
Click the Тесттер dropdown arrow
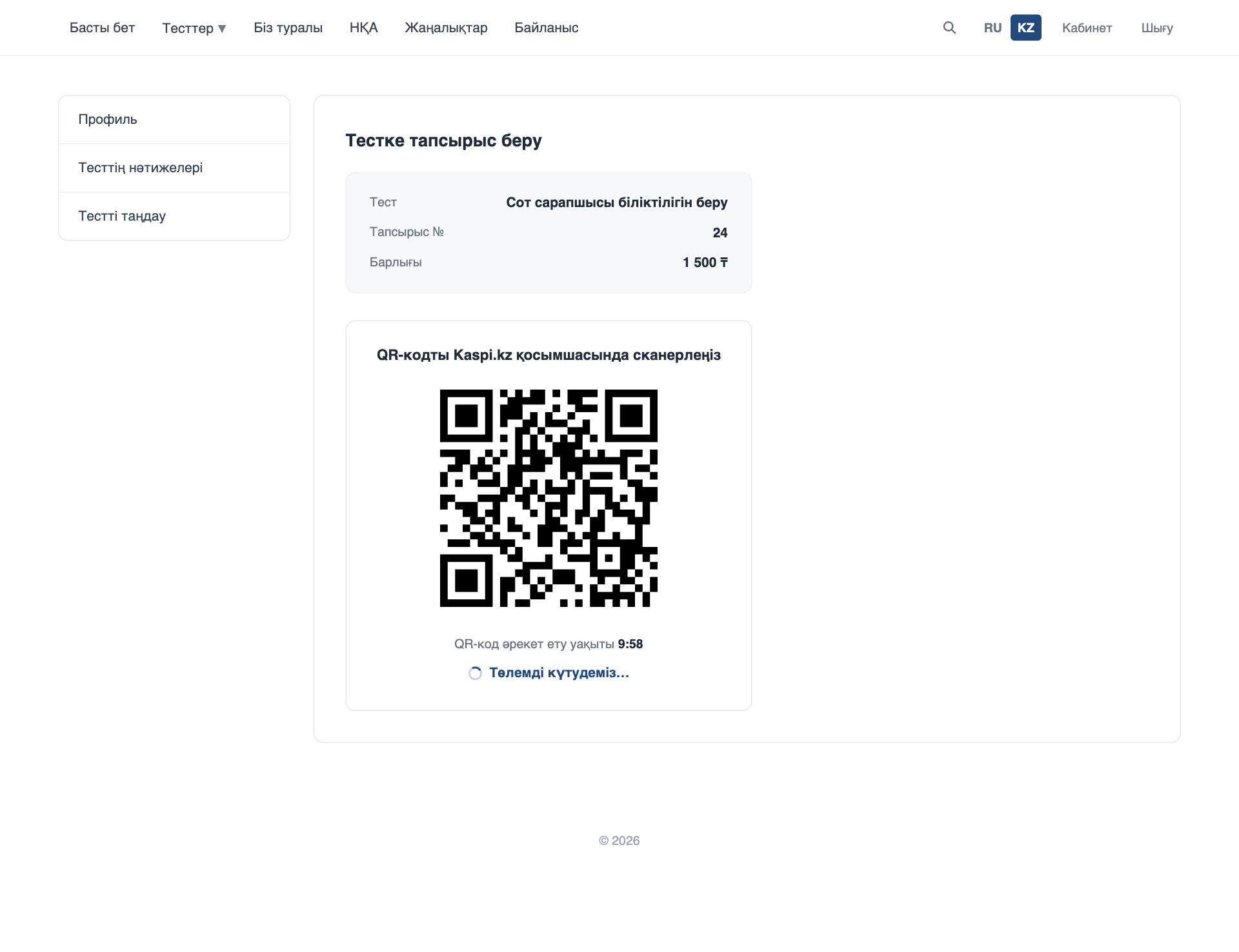[x=222, y=28]
